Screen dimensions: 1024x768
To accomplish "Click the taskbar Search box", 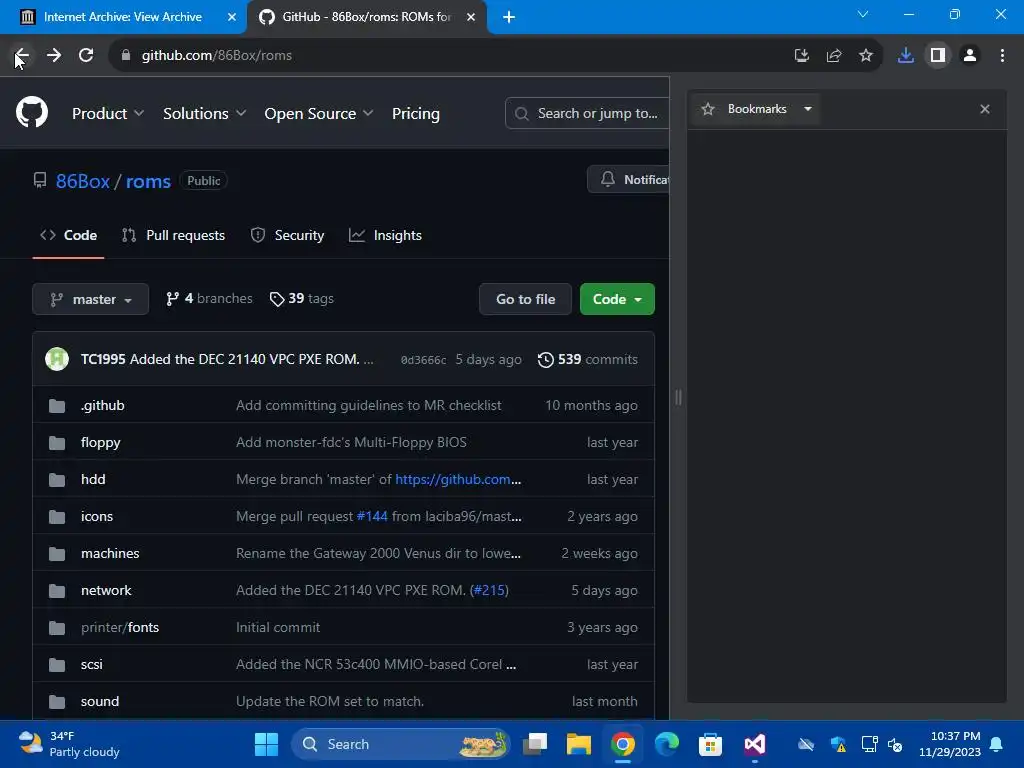I will coord(400,744).
